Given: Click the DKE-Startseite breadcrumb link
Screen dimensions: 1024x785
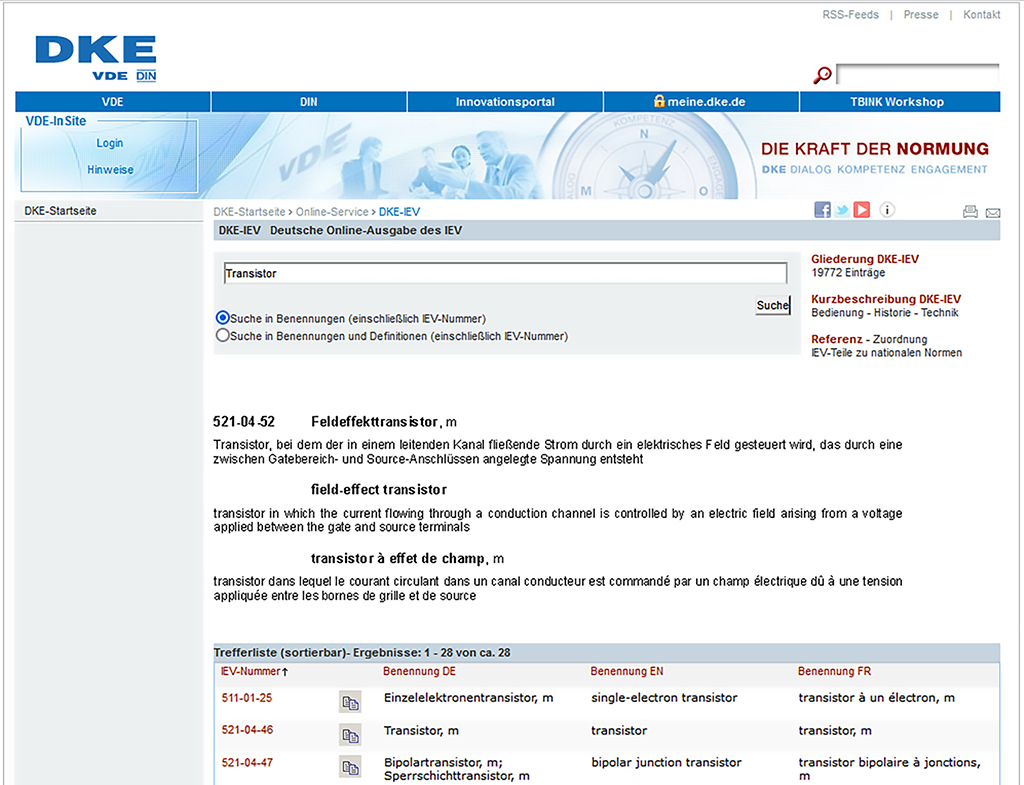Looking at the screenshot, I should coord(249,212).
